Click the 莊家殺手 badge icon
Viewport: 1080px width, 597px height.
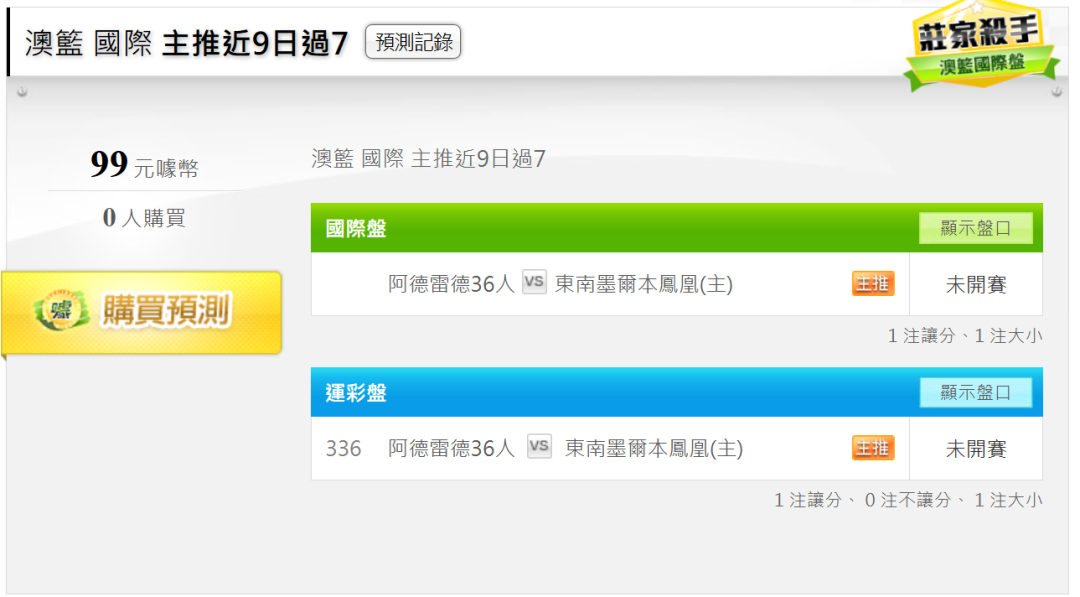pos(980,48)
